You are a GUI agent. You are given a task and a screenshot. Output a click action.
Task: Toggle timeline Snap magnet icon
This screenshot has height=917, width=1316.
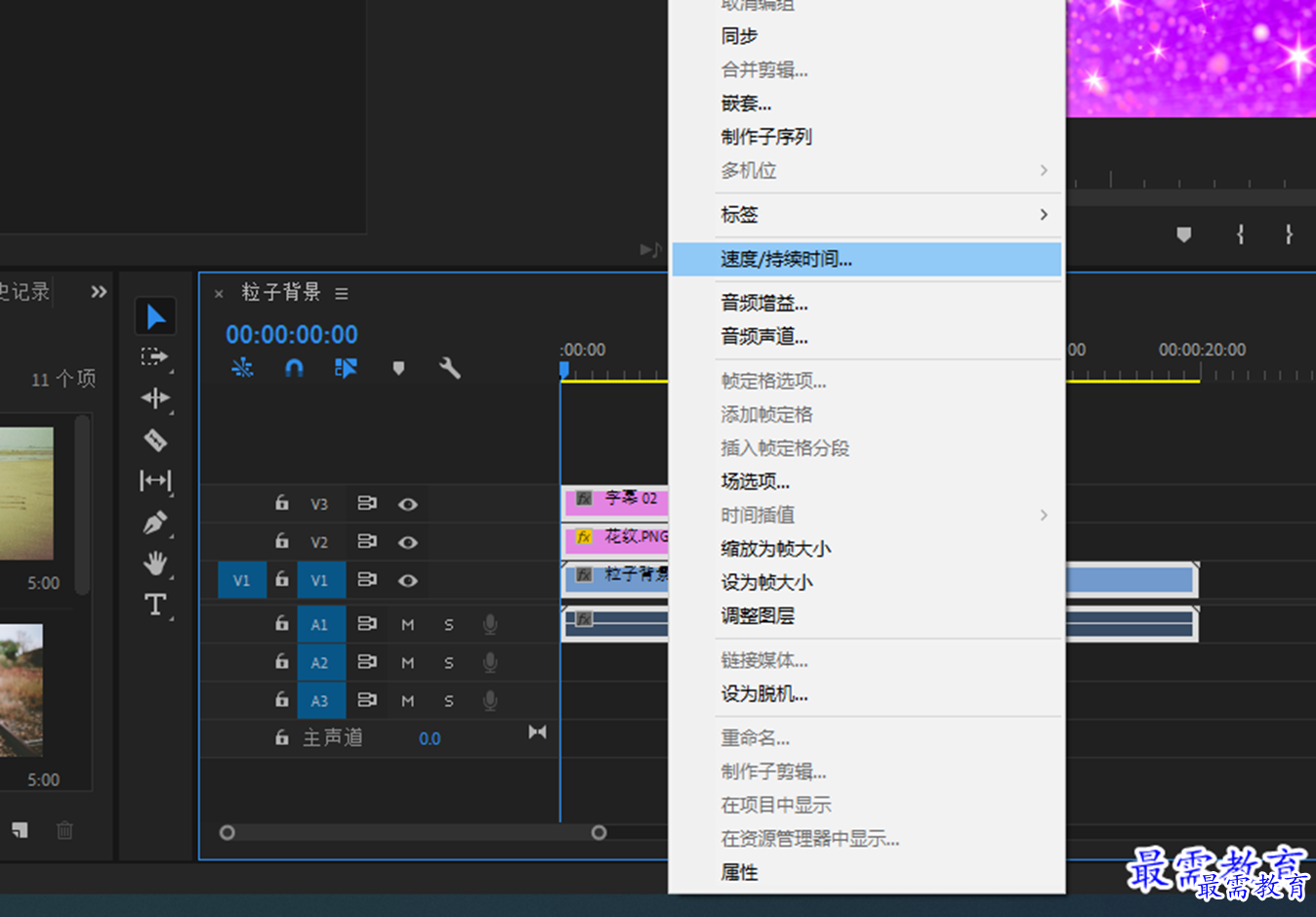294,367
